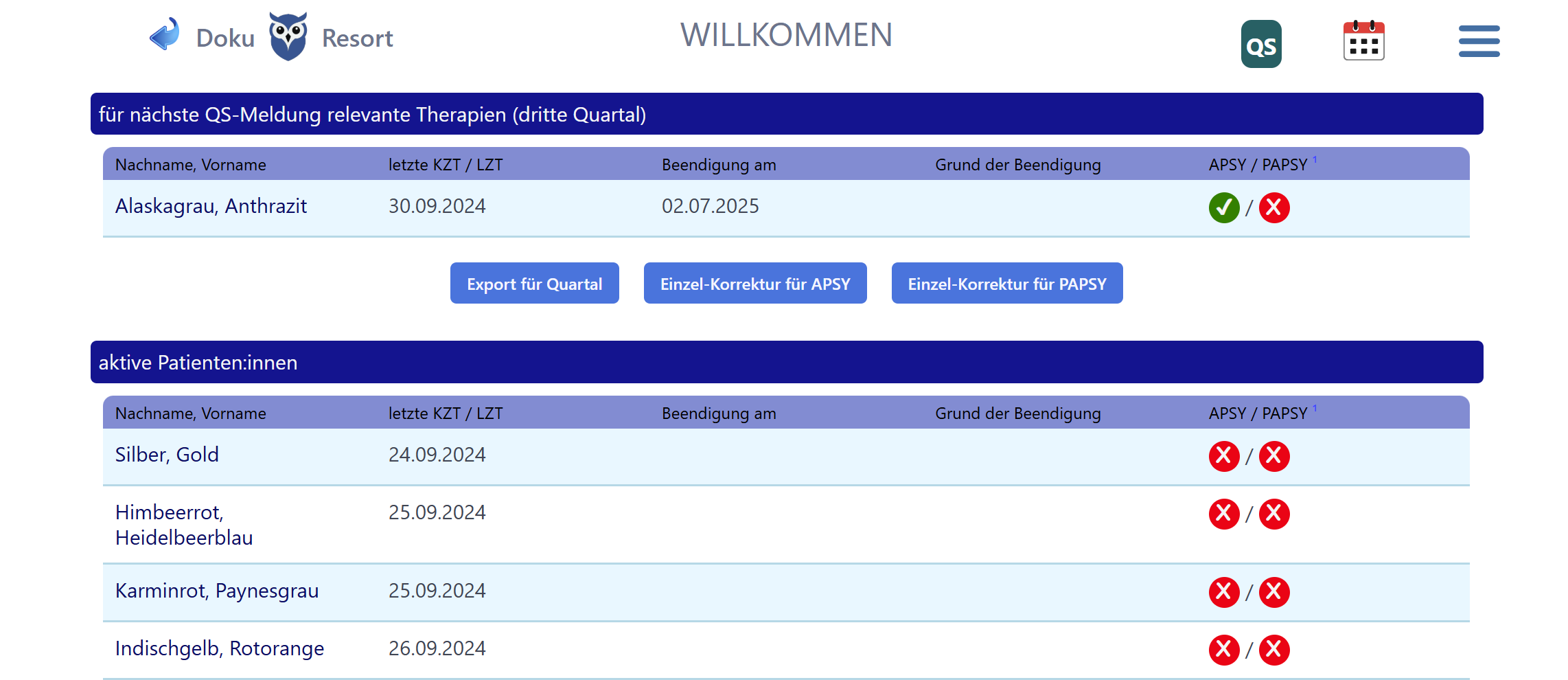The width and height of the screenshot is (1568, 680).
Task: Toggle the APSY status for Himbeerrot, Heidelbeerblau
Action: (1224, 513)
